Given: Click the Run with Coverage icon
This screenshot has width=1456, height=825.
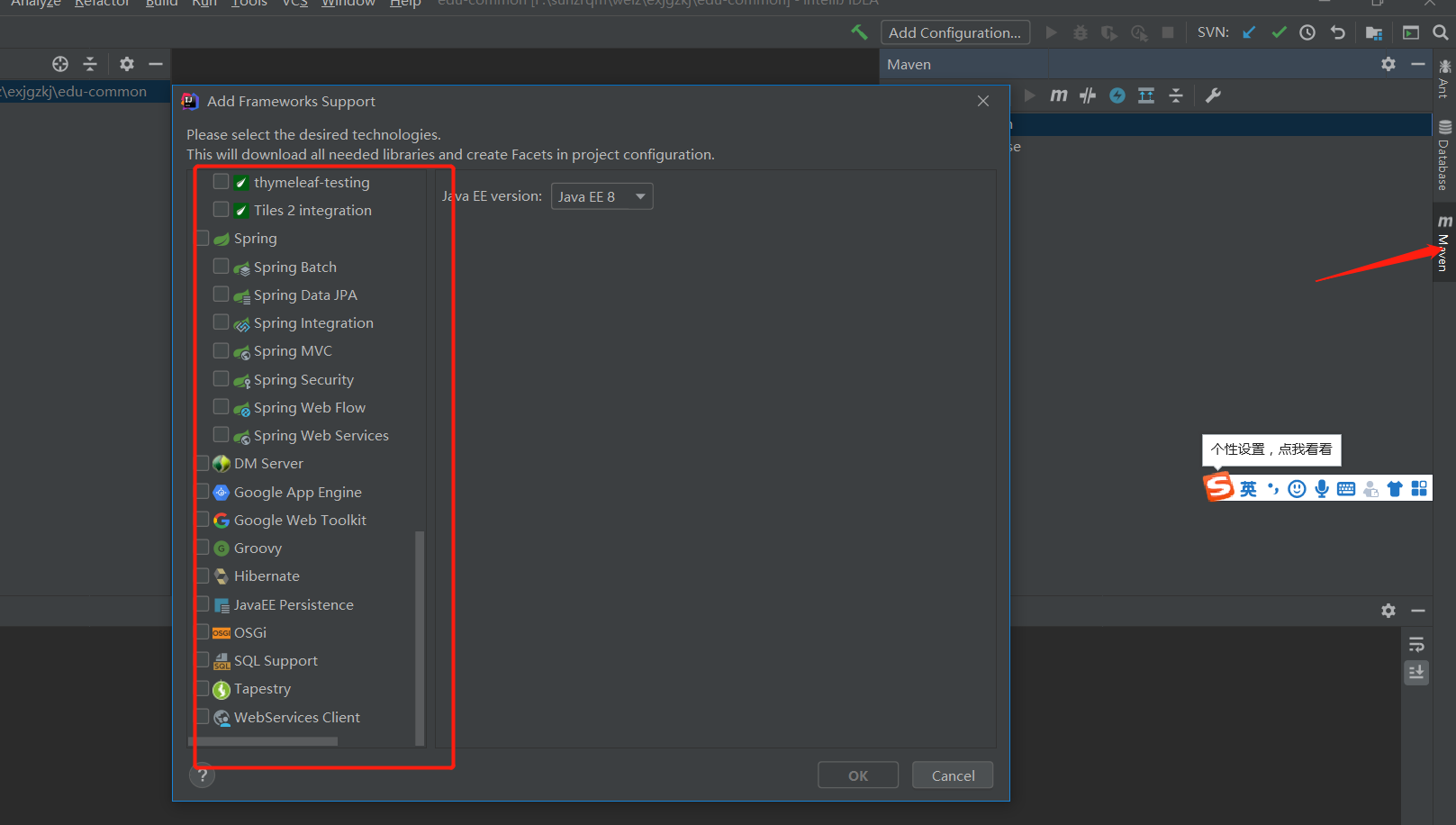Looking at the screenshot, I should tap(1109, 32).
